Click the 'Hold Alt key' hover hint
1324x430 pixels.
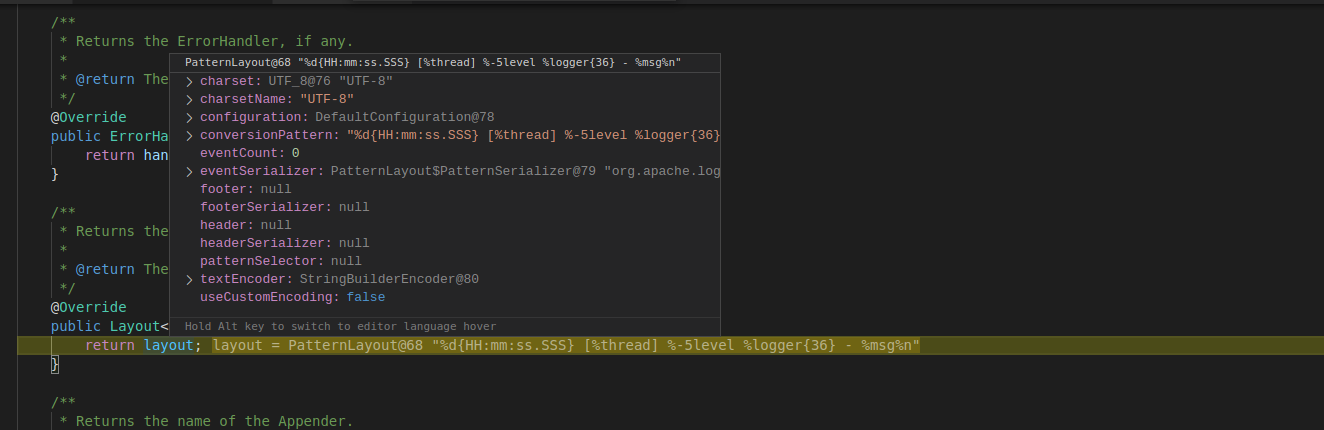point(340,326)
